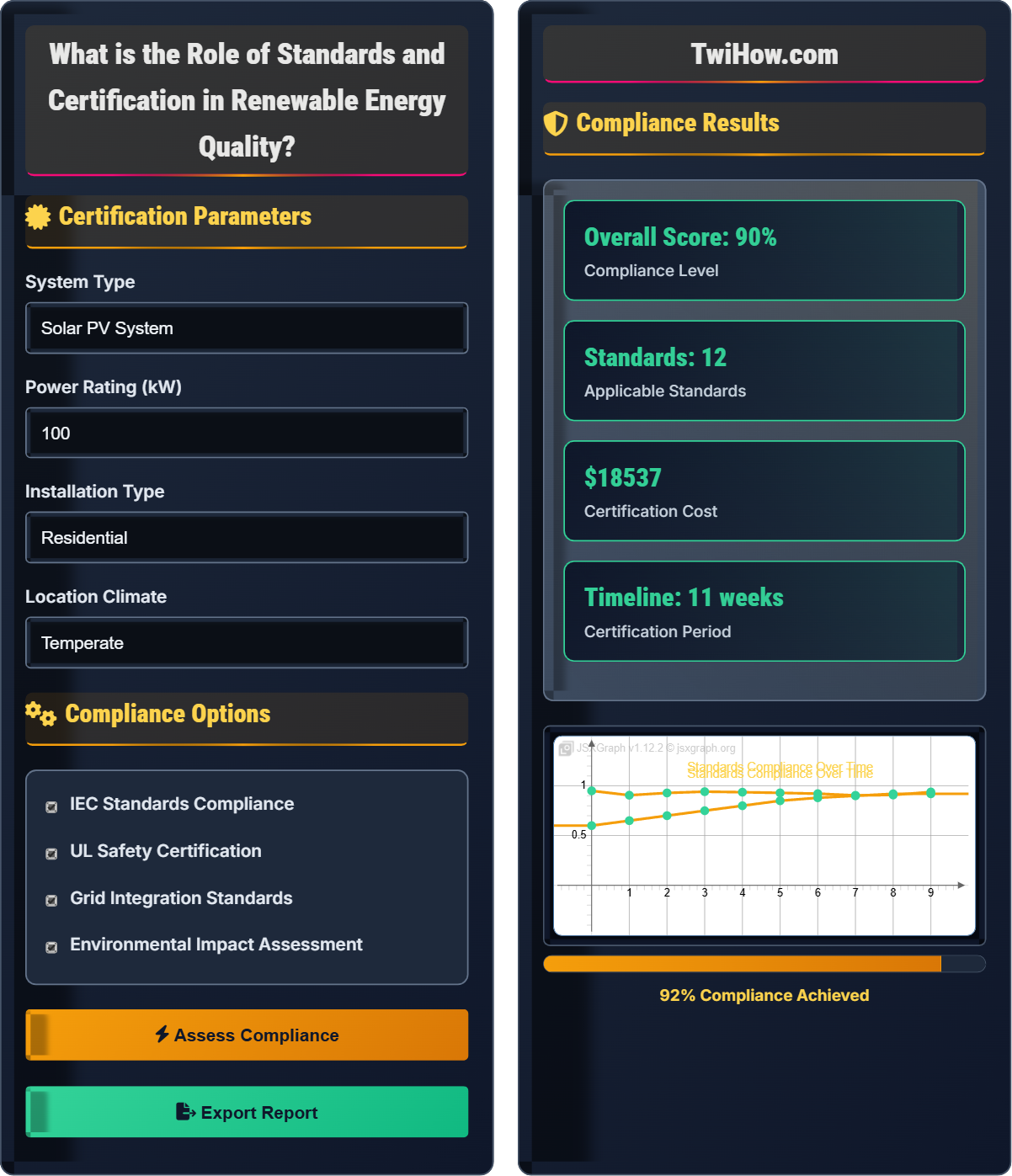Click the Certification Period caption
The width and height of the screenshot is (1012, 1176).
pos(658,632)
